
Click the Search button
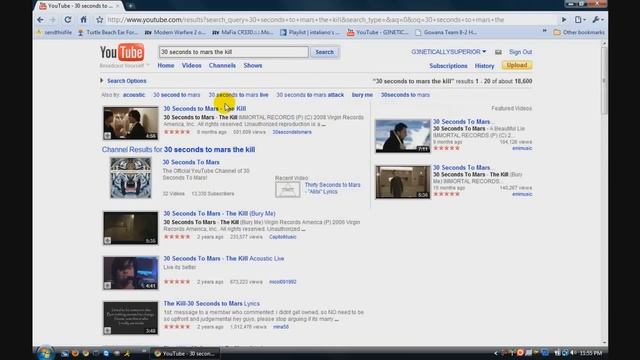[x=324, y=52]
